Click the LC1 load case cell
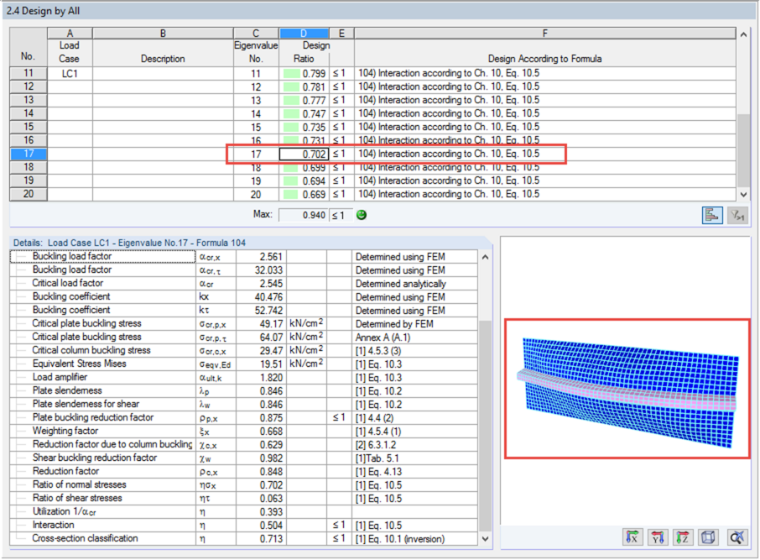760x560 pixels. point(70,73)
